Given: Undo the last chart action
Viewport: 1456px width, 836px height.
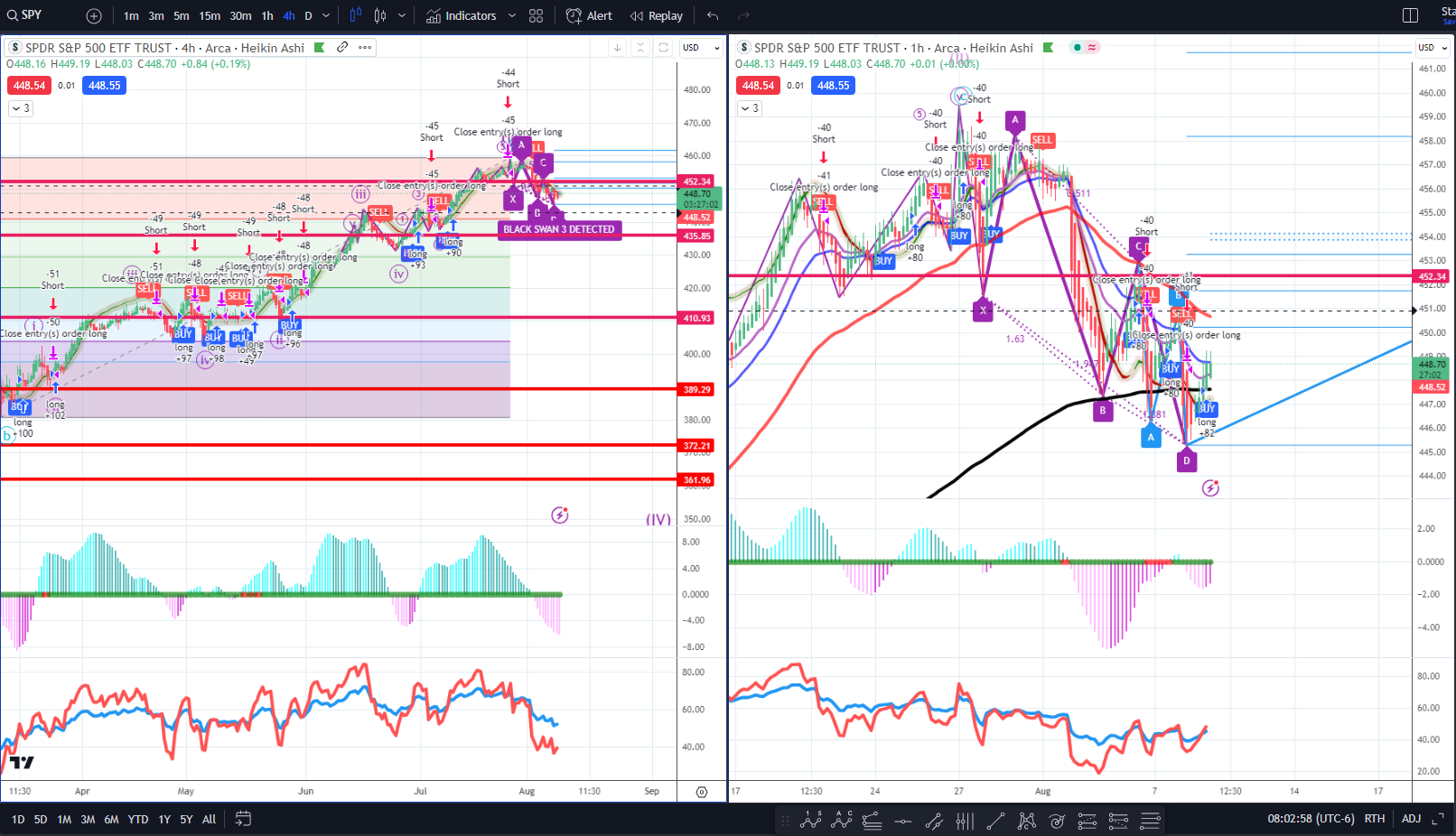Looking at the screenshot, I should [x=713, y=15].
